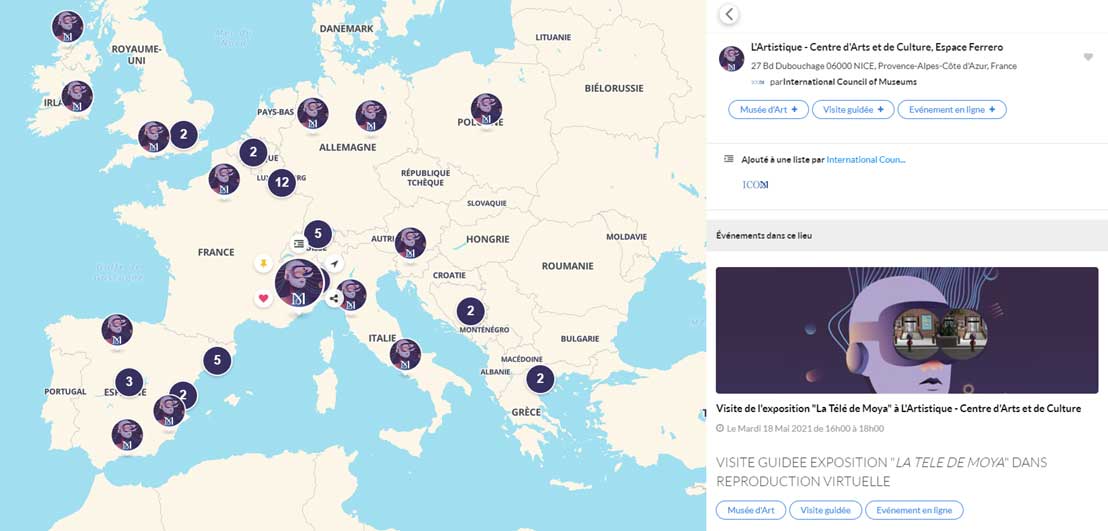Select the museum marker in Ireland
The image size is (1108, 531).
pyautogui.click(x=77, y=97)
